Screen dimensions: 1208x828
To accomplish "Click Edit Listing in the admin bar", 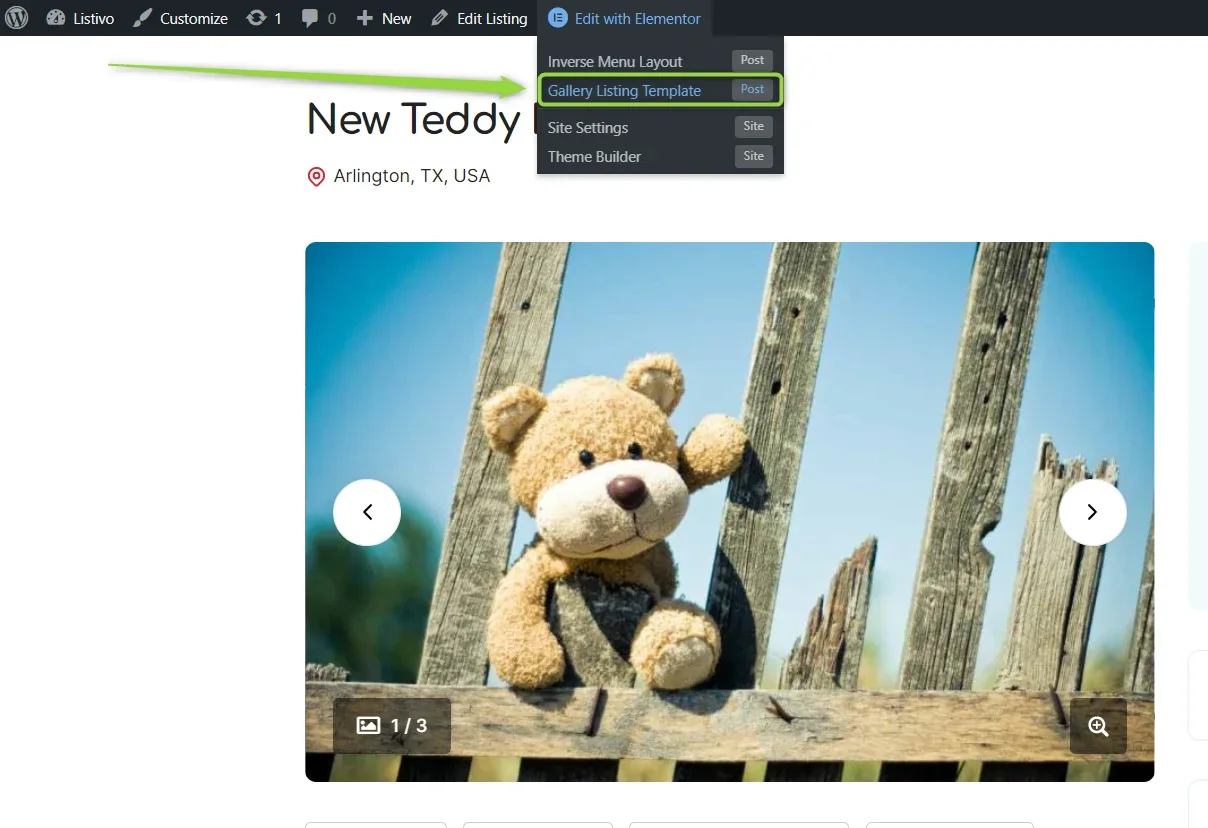I will (479, 18).
